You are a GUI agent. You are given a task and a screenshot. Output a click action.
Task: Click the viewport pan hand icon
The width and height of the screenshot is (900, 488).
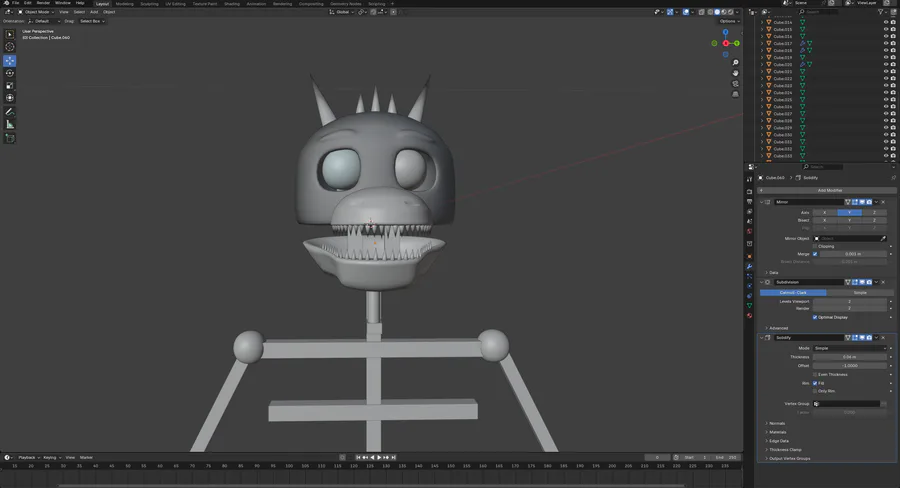(735, 73)
